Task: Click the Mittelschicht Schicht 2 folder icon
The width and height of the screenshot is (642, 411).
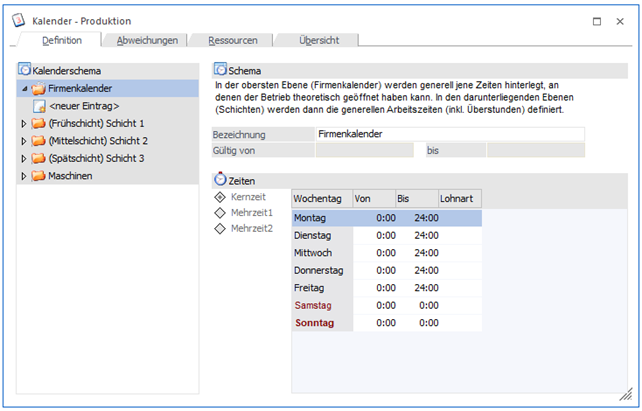Action: point(39,141)
